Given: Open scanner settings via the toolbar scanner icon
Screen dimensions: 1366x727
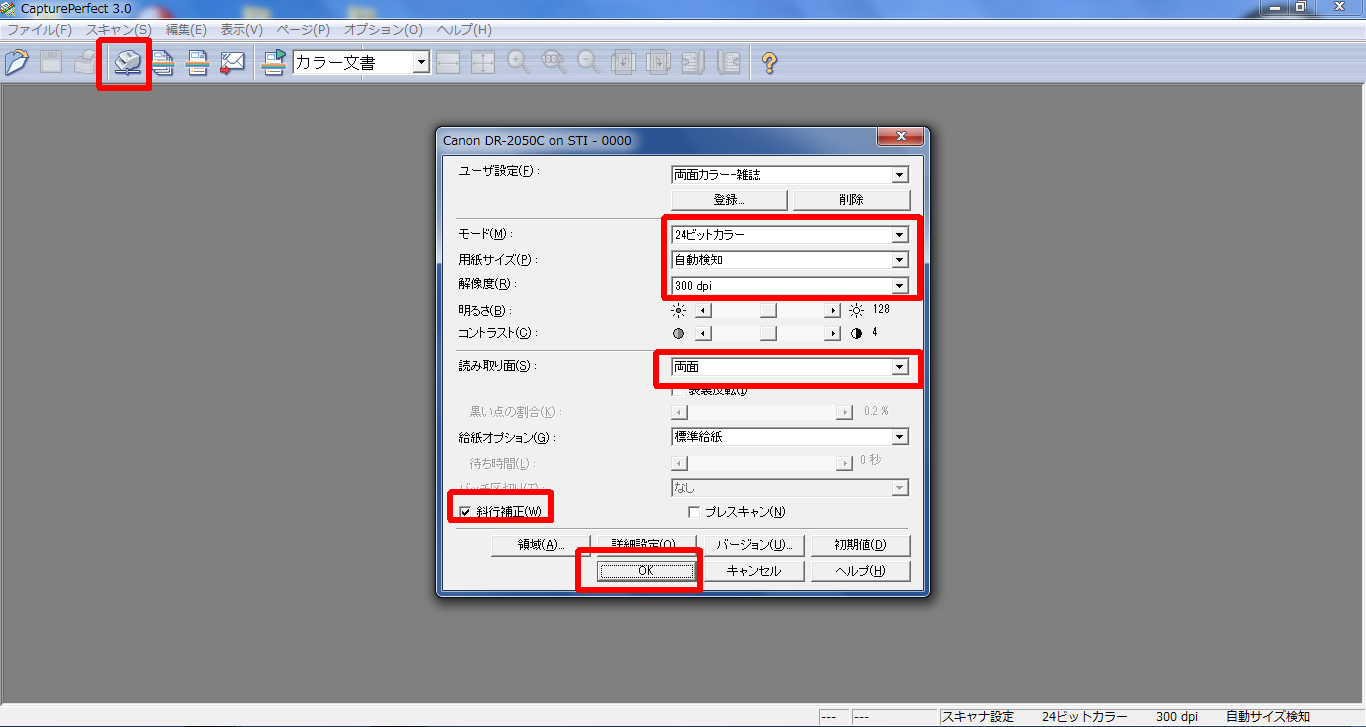Looking at the screenshot, I should (x=128, y=63).
